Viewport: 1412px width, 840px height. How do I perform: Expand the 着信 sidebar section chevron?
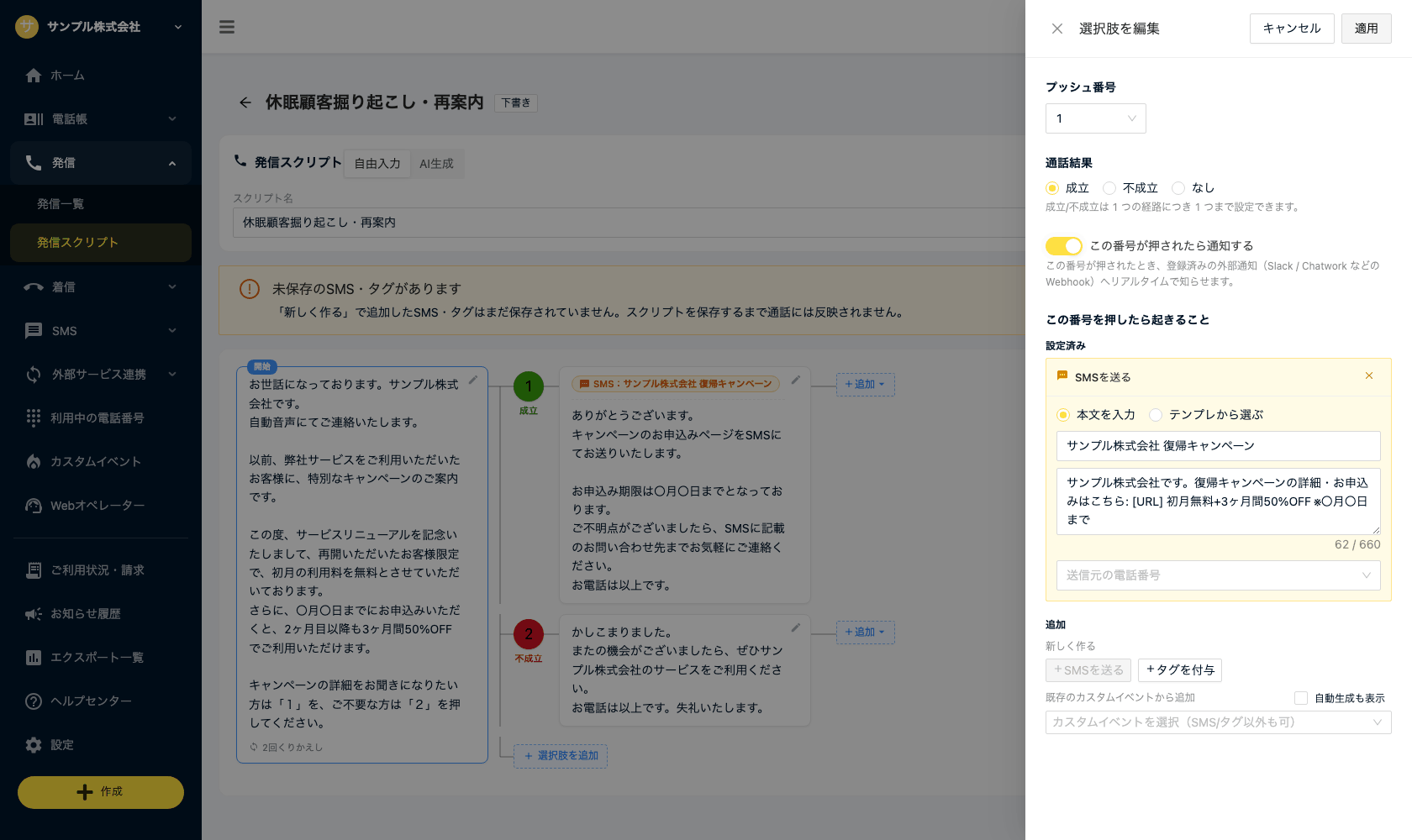click(172, 287)
